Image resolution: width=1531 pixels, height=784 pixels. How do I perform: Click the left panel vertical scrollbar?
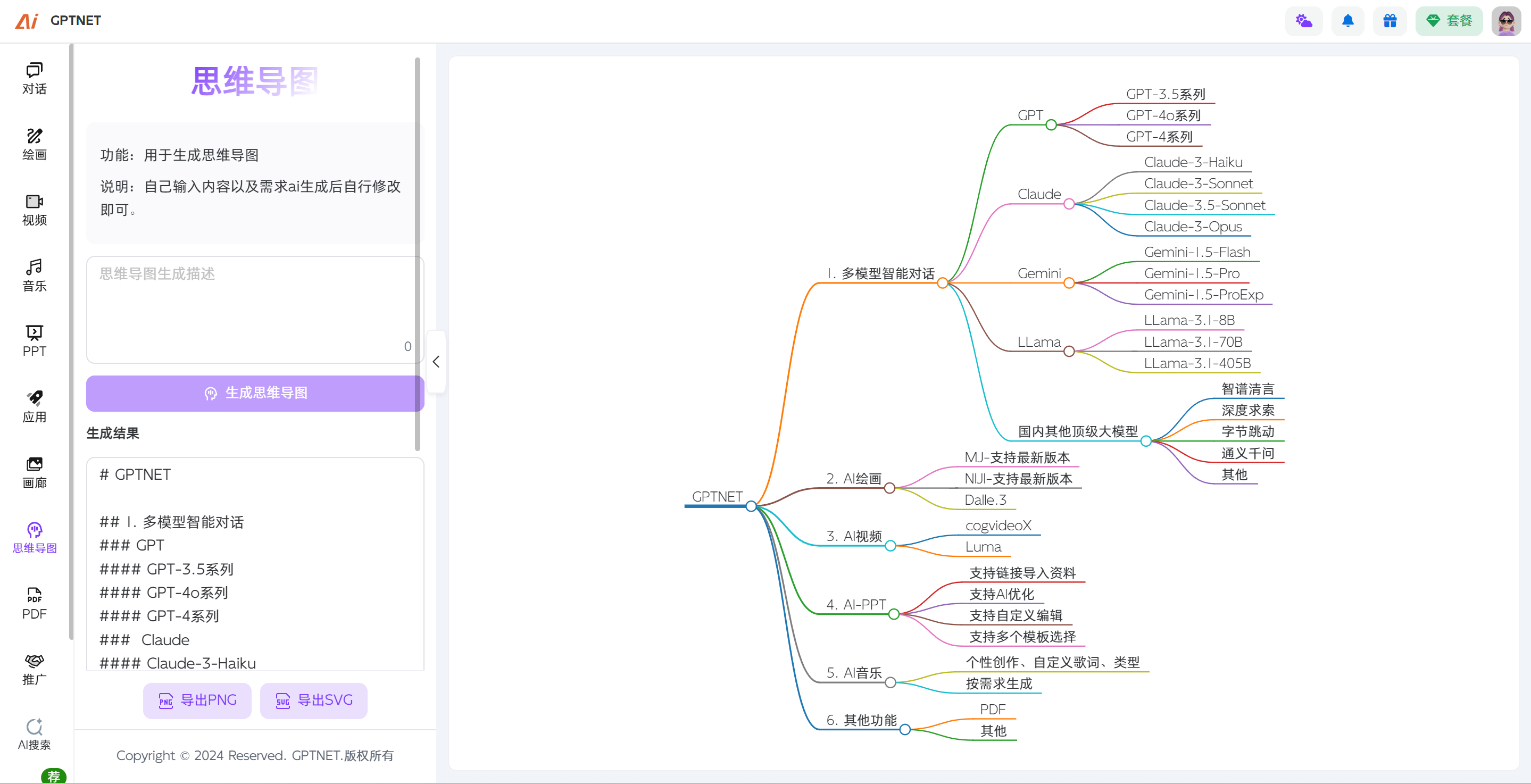pos(417,254)
